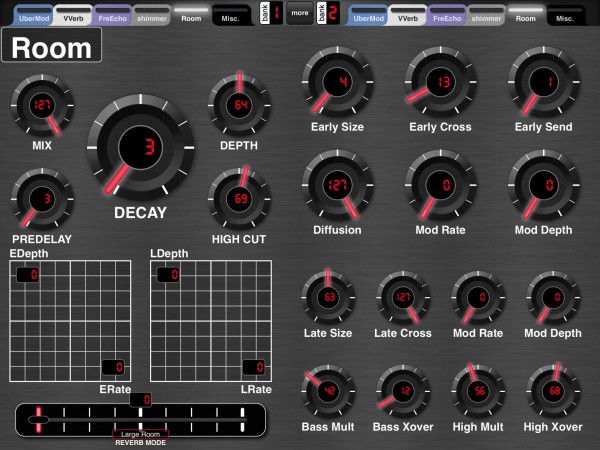Screen dimensions: 600x450
Task: Click the 68 readout in High Xover knob
Action: (x=553, y=391)
